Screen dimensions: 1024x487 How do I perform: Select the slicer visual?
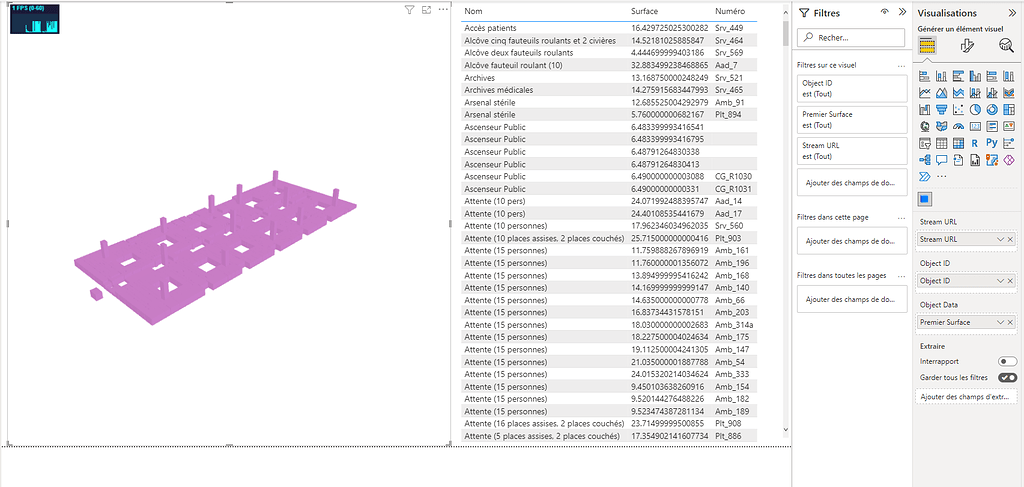[x=925, y=143]
